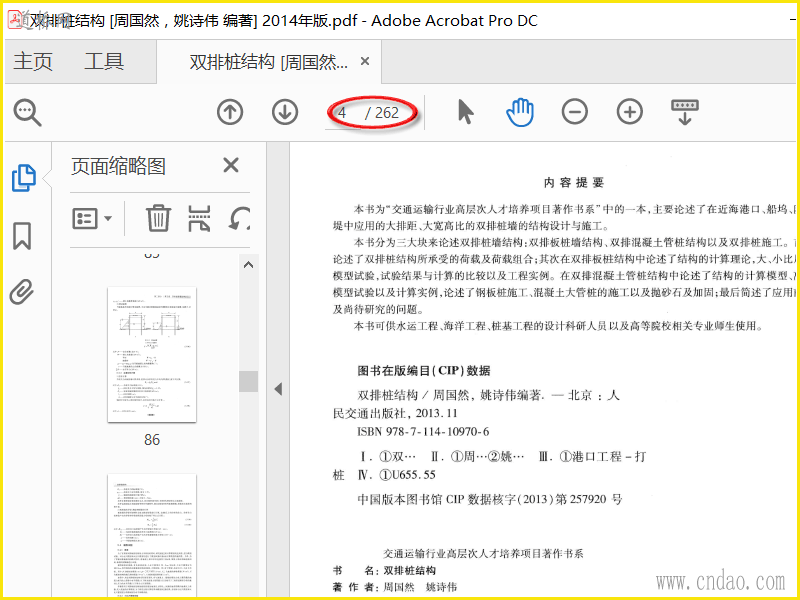Close the 页面缩略图 panel
Screen dimensions: 800x600
(231, 165)
